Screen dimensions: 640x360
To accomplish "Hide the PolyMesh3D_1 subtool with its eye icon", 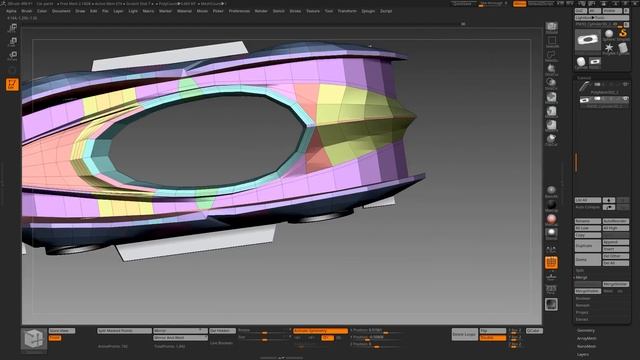I will pos(625,84).
